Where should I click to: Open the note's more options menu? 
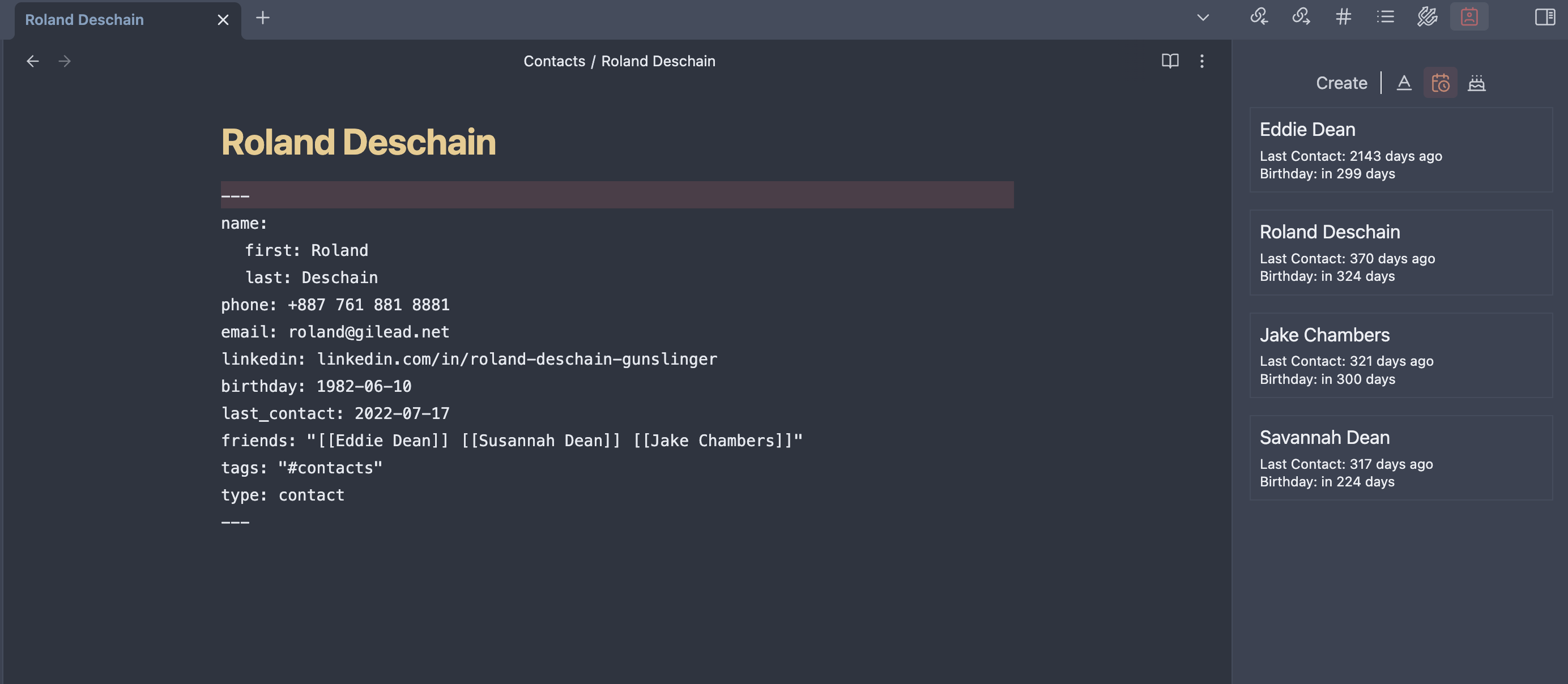[1202, 61]
